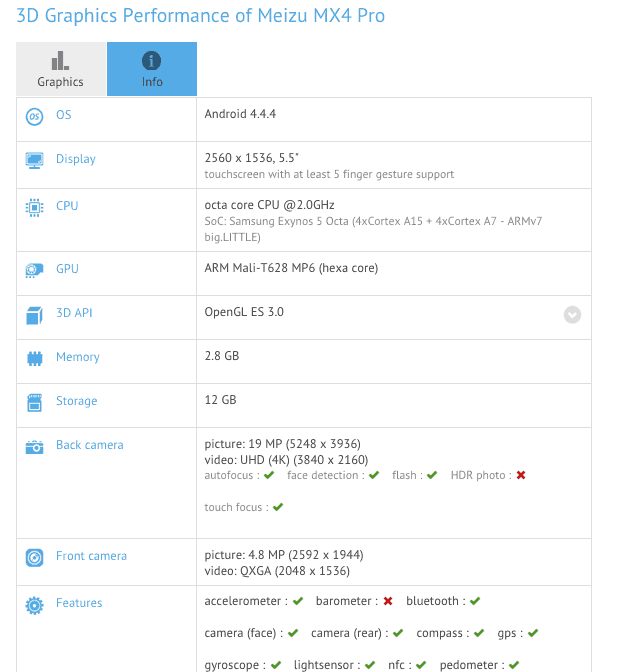Click the GPU card icon
639x672 pixels.
pos(35,270)
